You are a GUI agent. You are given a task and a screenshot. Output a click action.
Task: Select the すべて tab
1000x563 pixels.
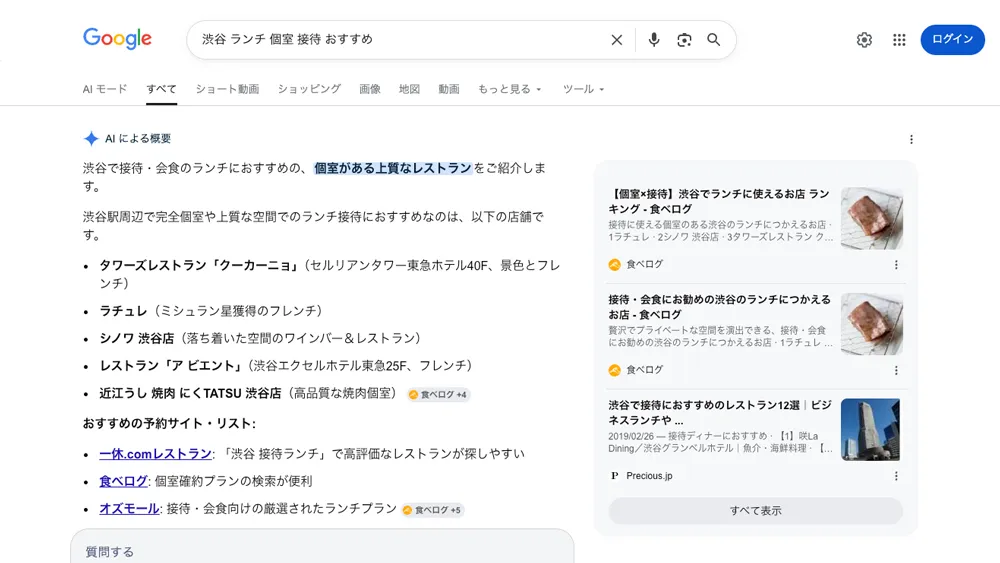(x=161, y=89)
